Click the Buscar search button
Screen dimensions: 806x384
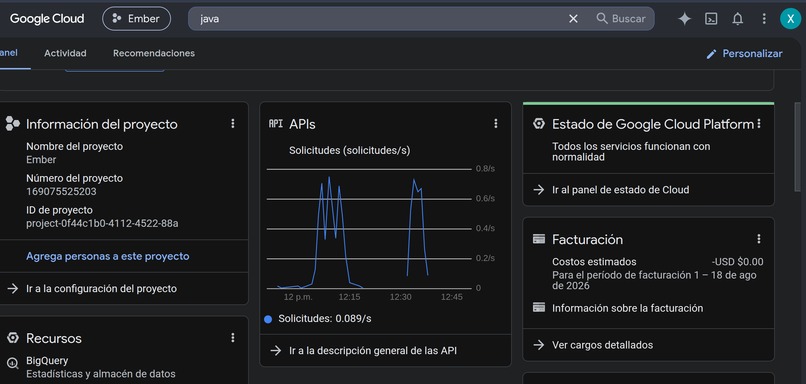click(621, 19)
